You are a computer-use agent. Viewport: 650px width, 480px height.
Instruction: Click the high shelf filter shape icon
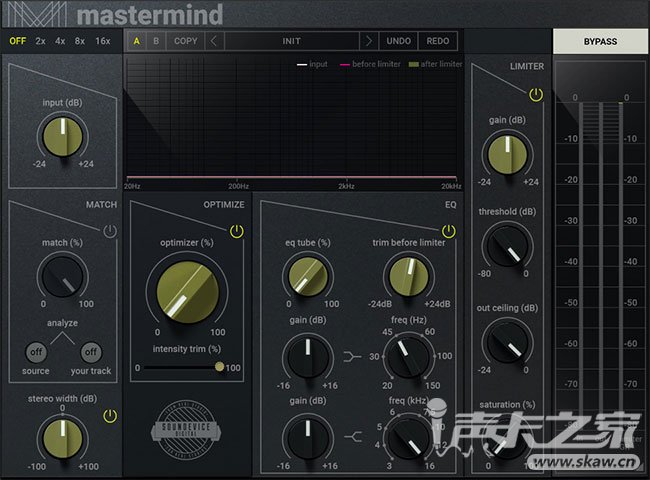pos(353,436)
